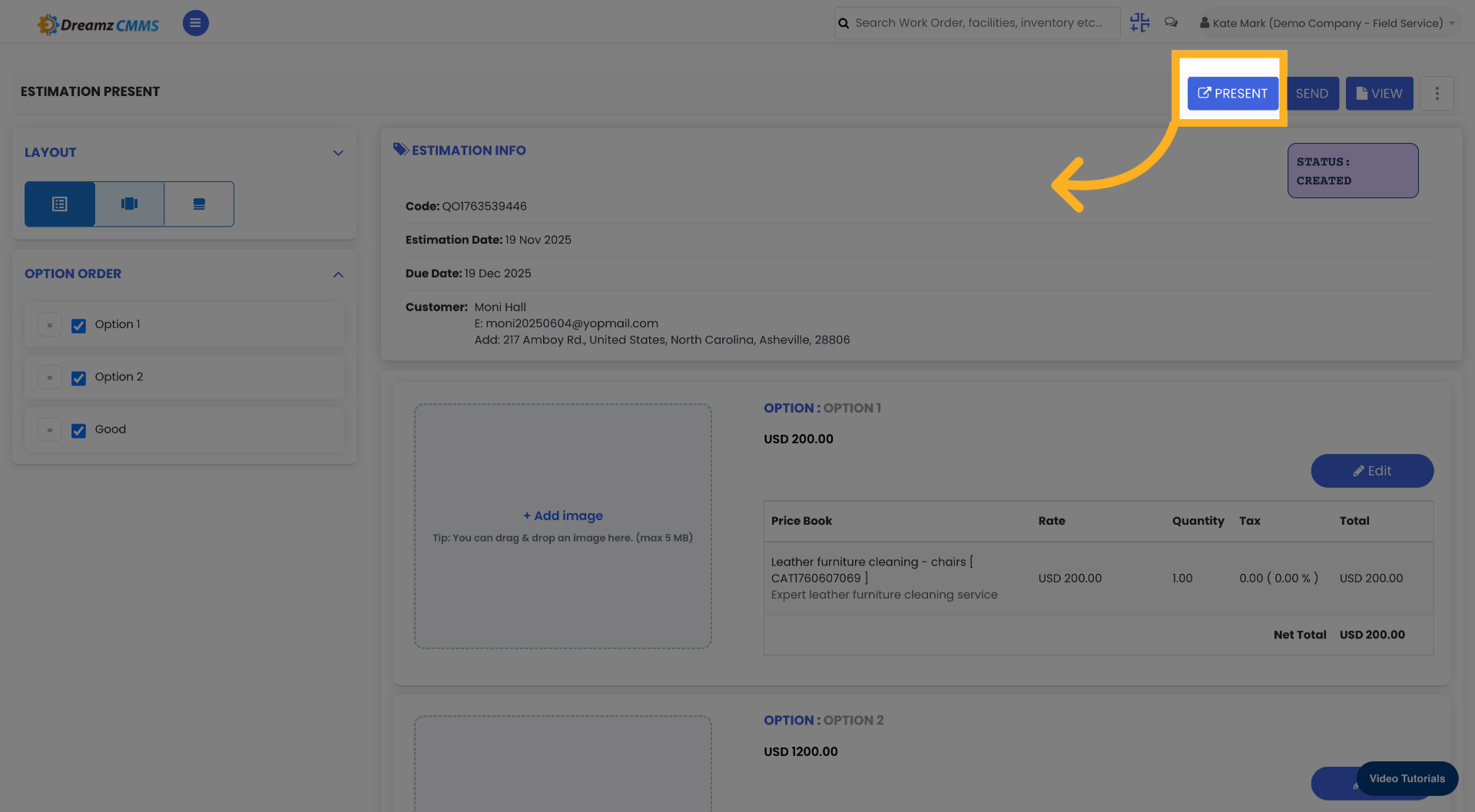Click the Tax column header

[1249, 521]
